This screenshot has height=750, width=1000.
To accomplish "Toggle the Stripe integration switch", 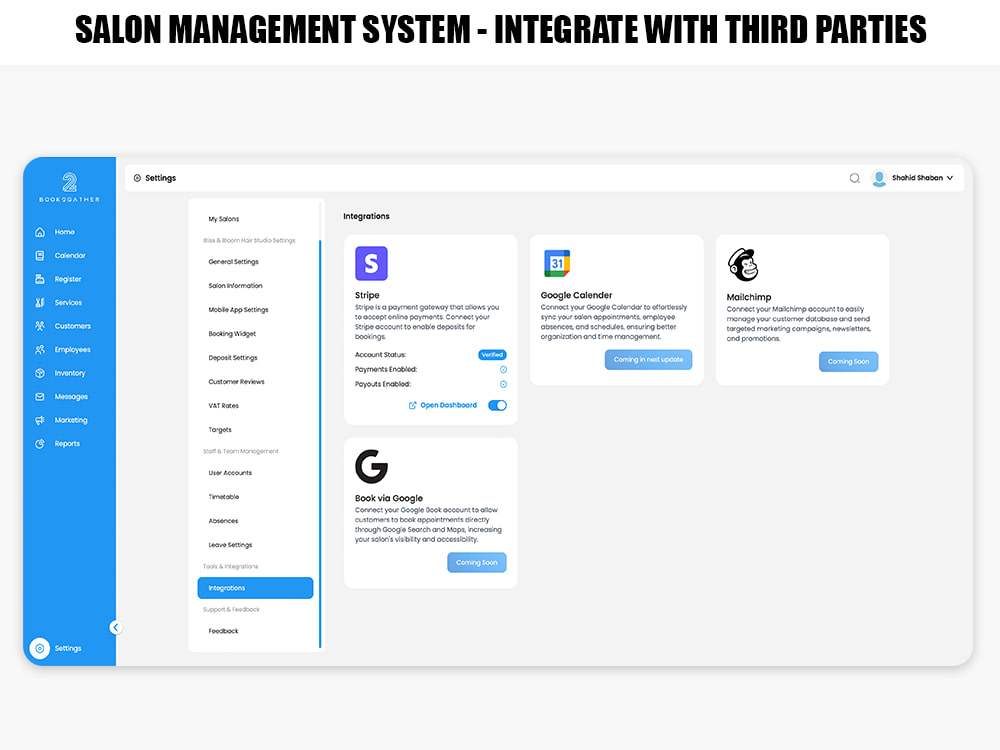I will pyautogui.click(x=497, y=406).
